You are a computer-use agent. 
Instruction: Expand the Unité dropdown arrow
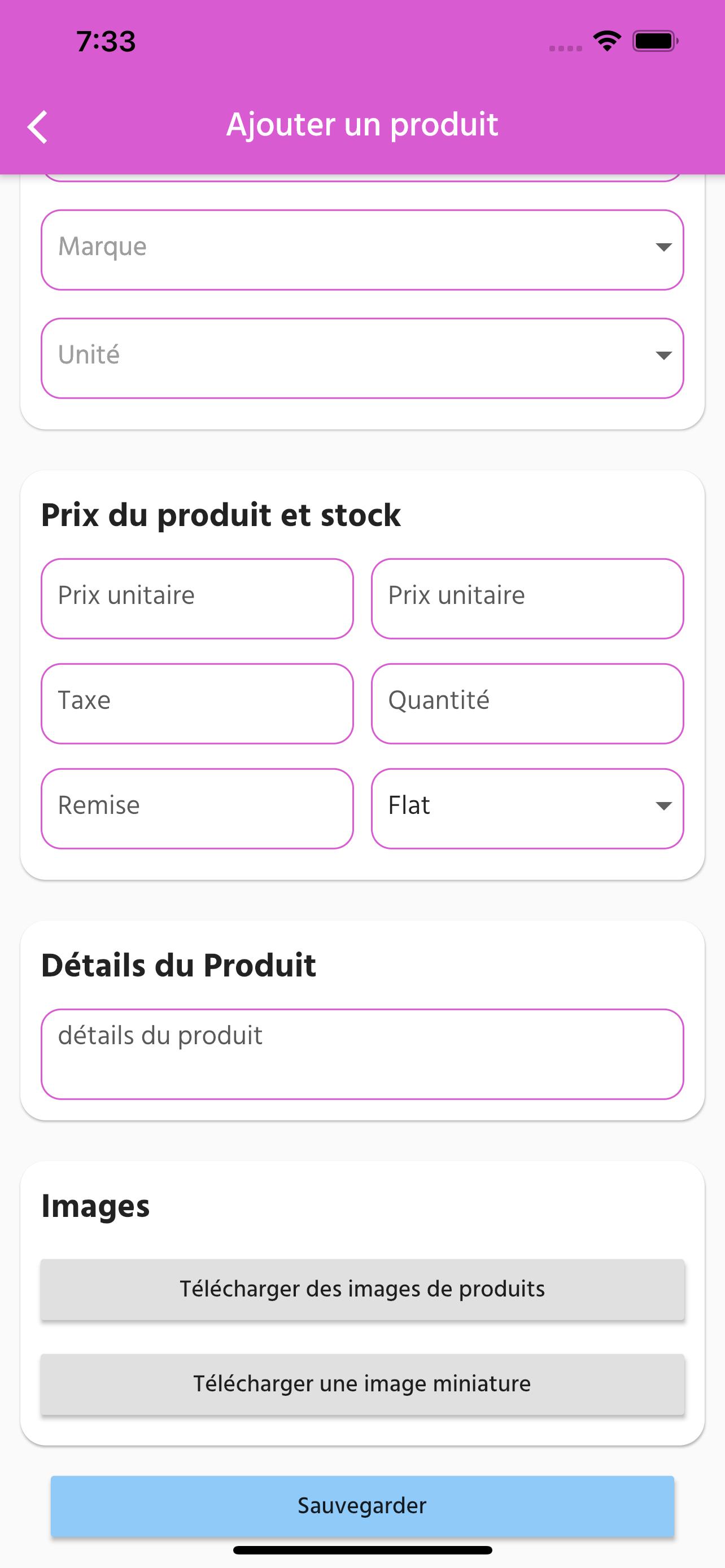tap(663, 356)
